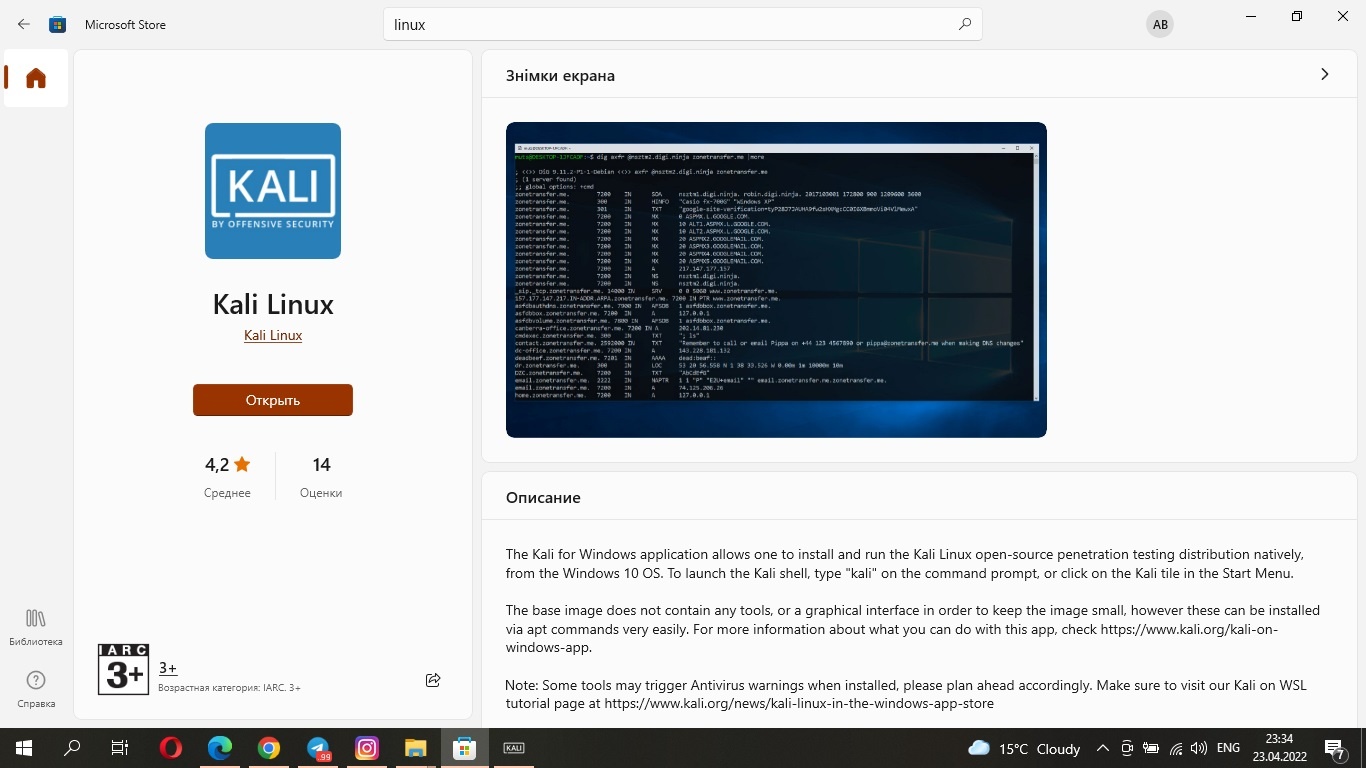1366x768 pixels.
Task: Click the Описание section heading
Action: 543,497
